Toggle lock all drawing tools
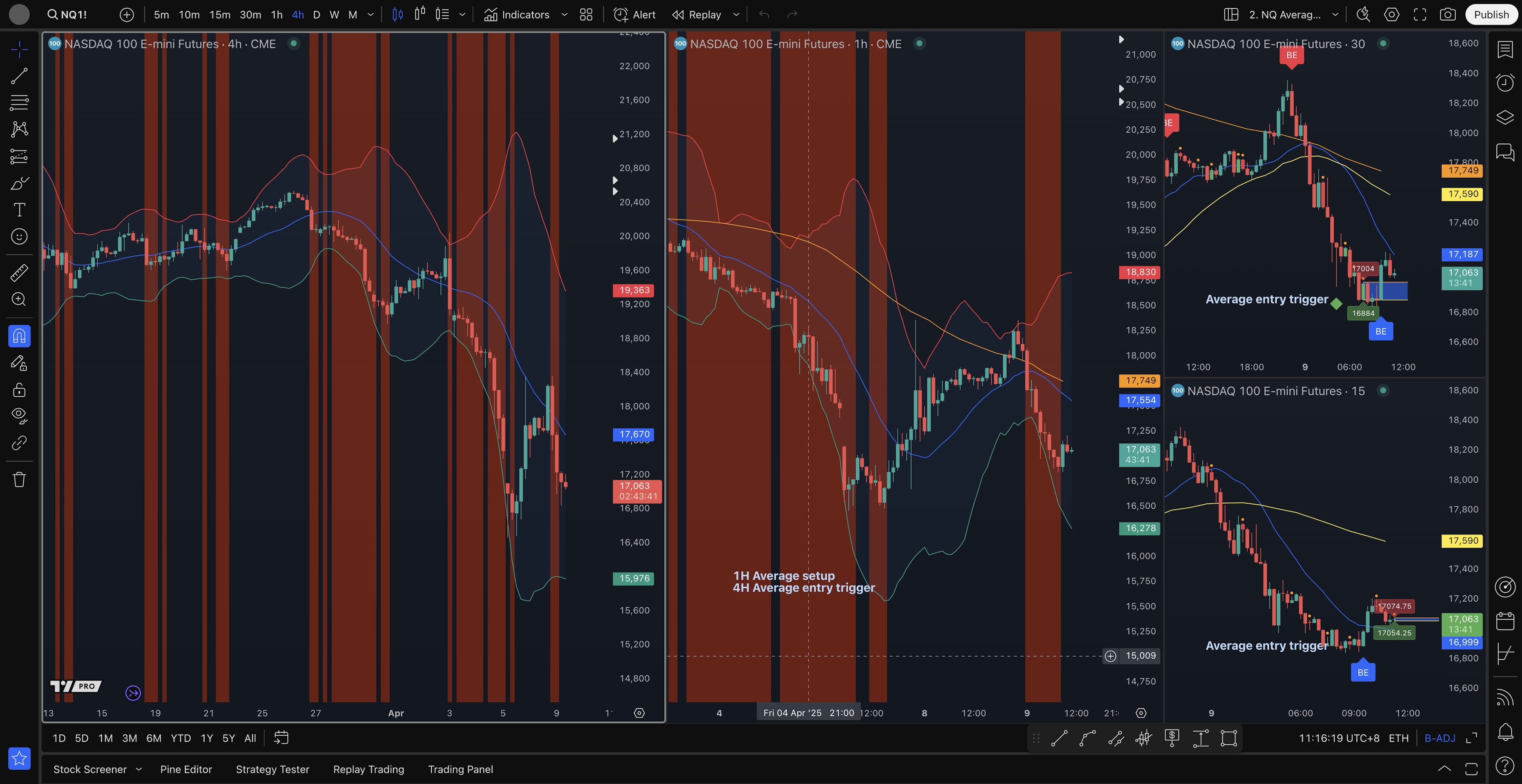Screen dimensions: 1522x784 19,390
